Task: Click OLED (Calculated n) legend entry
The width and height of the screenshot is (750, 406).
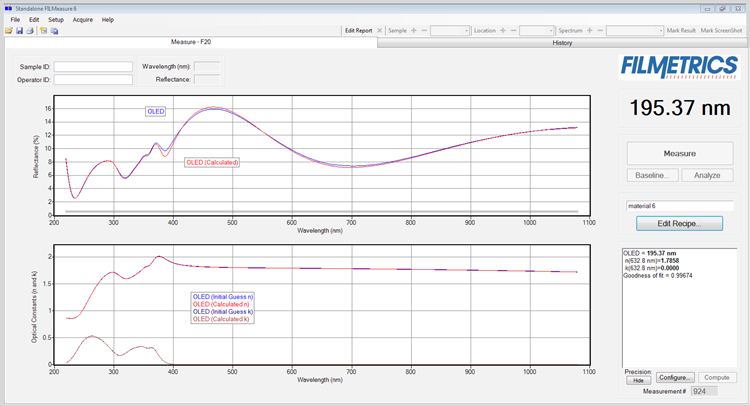Action: 221,304
